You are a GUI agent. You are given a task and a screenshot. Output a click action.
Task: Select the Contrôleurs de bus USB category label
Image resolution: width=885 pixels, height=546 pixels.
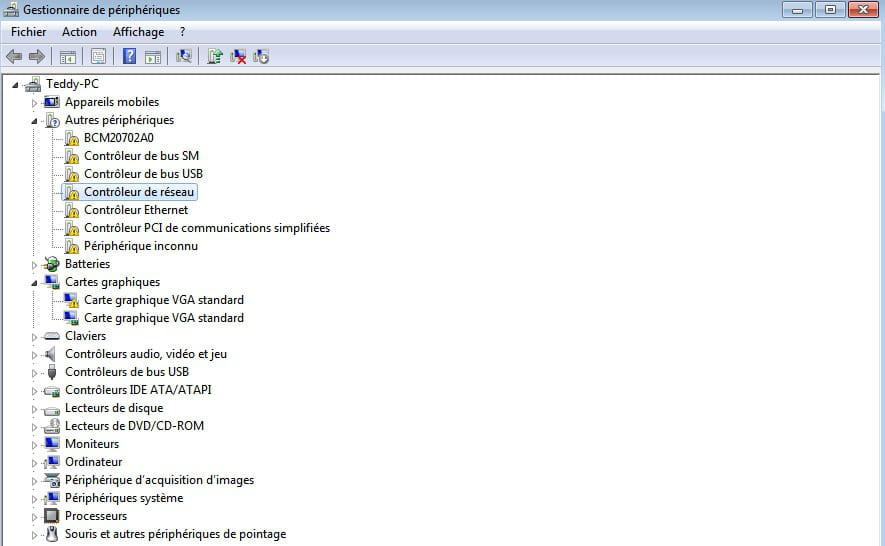coord(127,372)
